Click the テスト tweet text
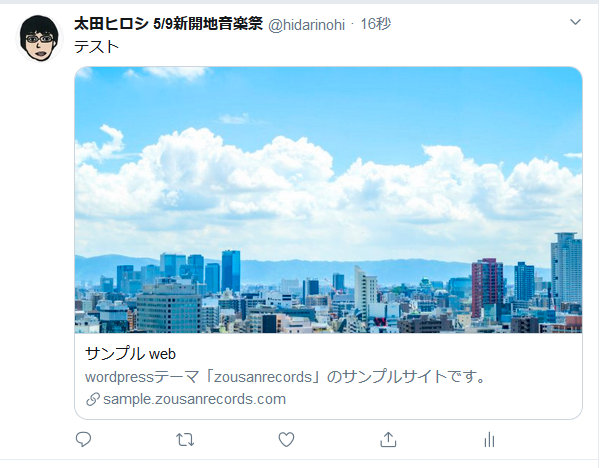Screen dimensions: 613x468 point(97,47)
